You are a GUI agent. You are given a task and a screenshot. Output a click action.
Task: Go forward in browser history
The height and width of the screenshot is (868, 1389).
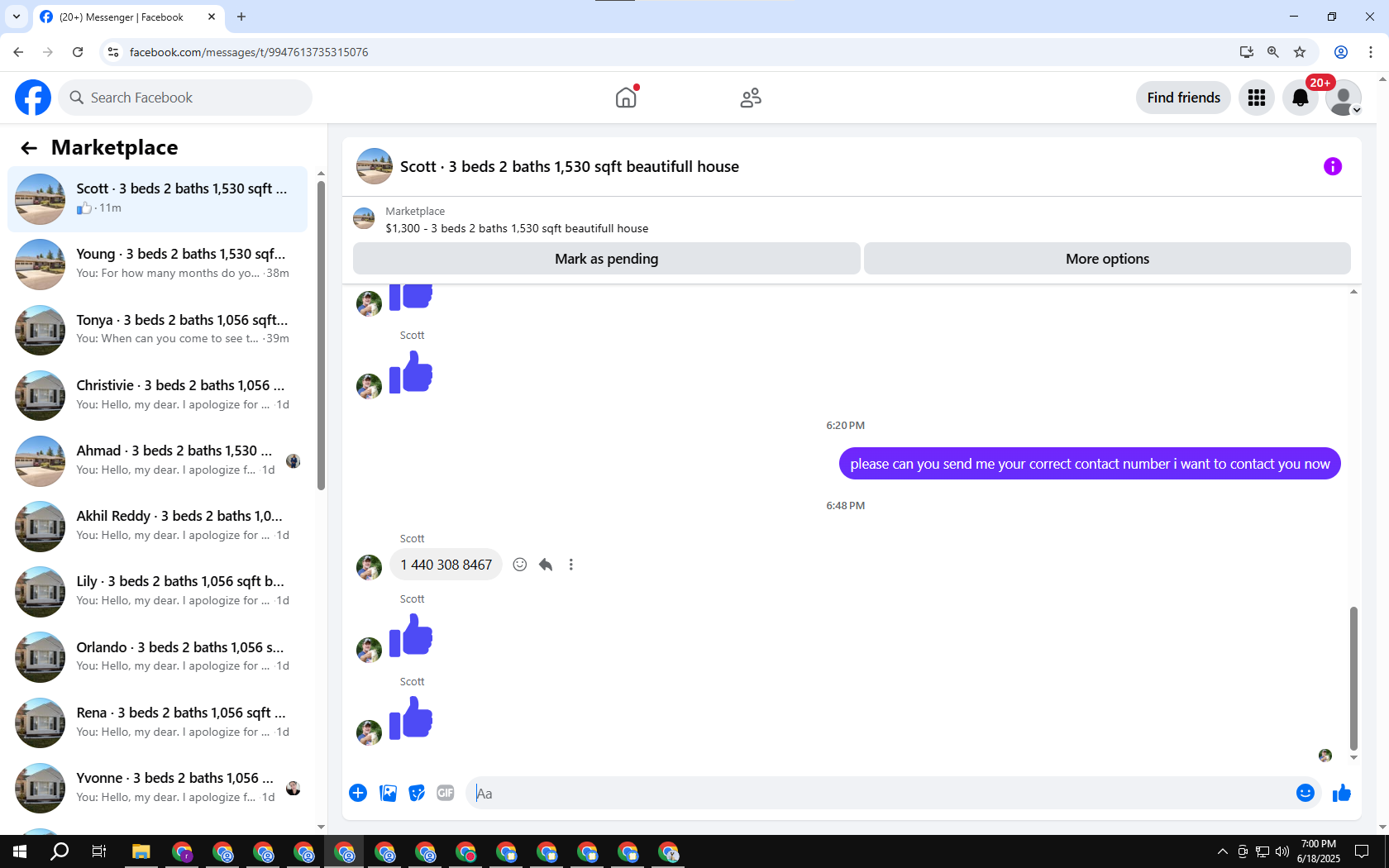coord(48,52)
